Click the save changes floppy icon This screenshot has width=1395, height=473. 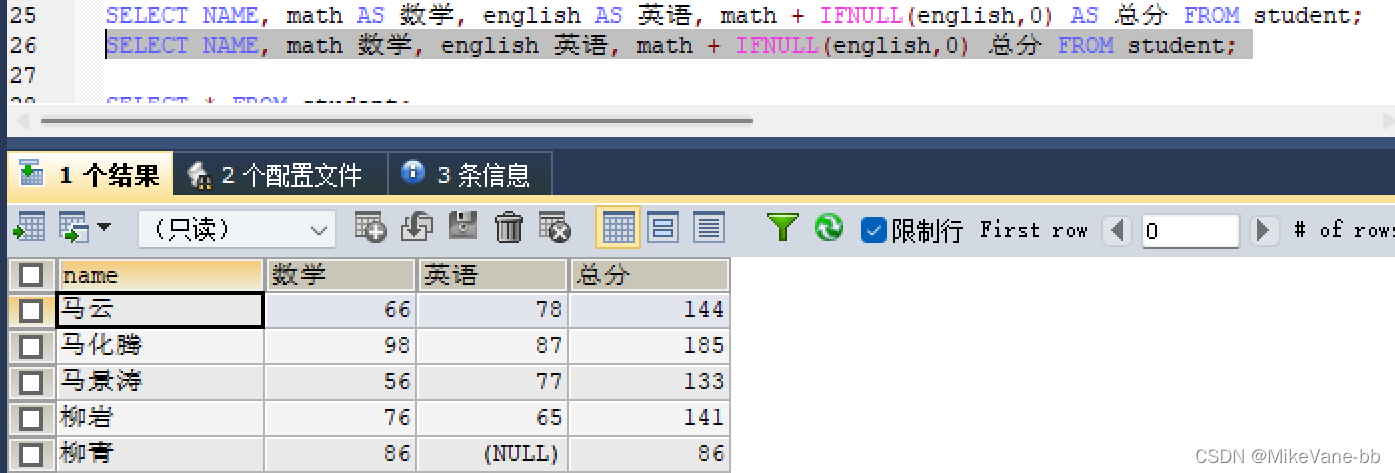(x=462, y=228)
